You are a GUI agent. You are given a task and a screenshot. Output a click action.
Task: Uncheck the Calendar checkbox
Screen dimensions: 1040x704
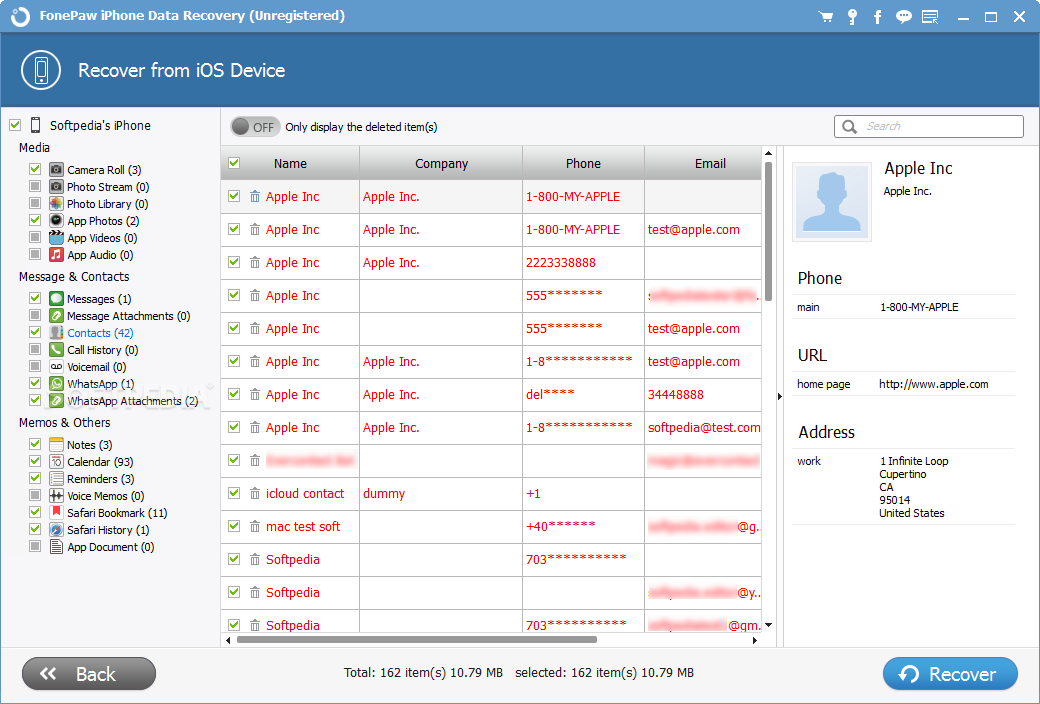[x=35, y=461]
